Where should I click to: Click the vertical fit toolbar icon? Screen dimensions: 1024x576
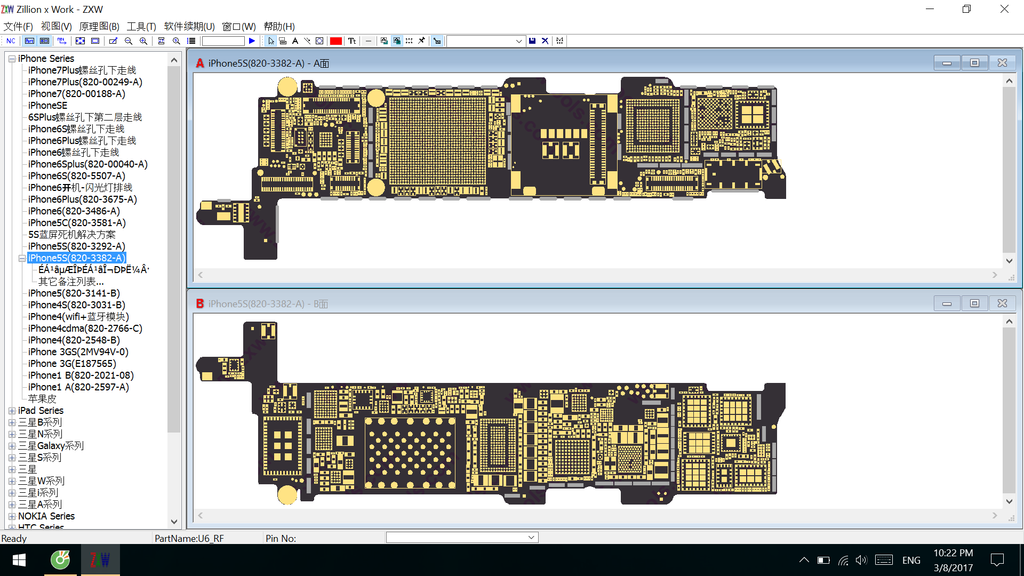point(161,40)
